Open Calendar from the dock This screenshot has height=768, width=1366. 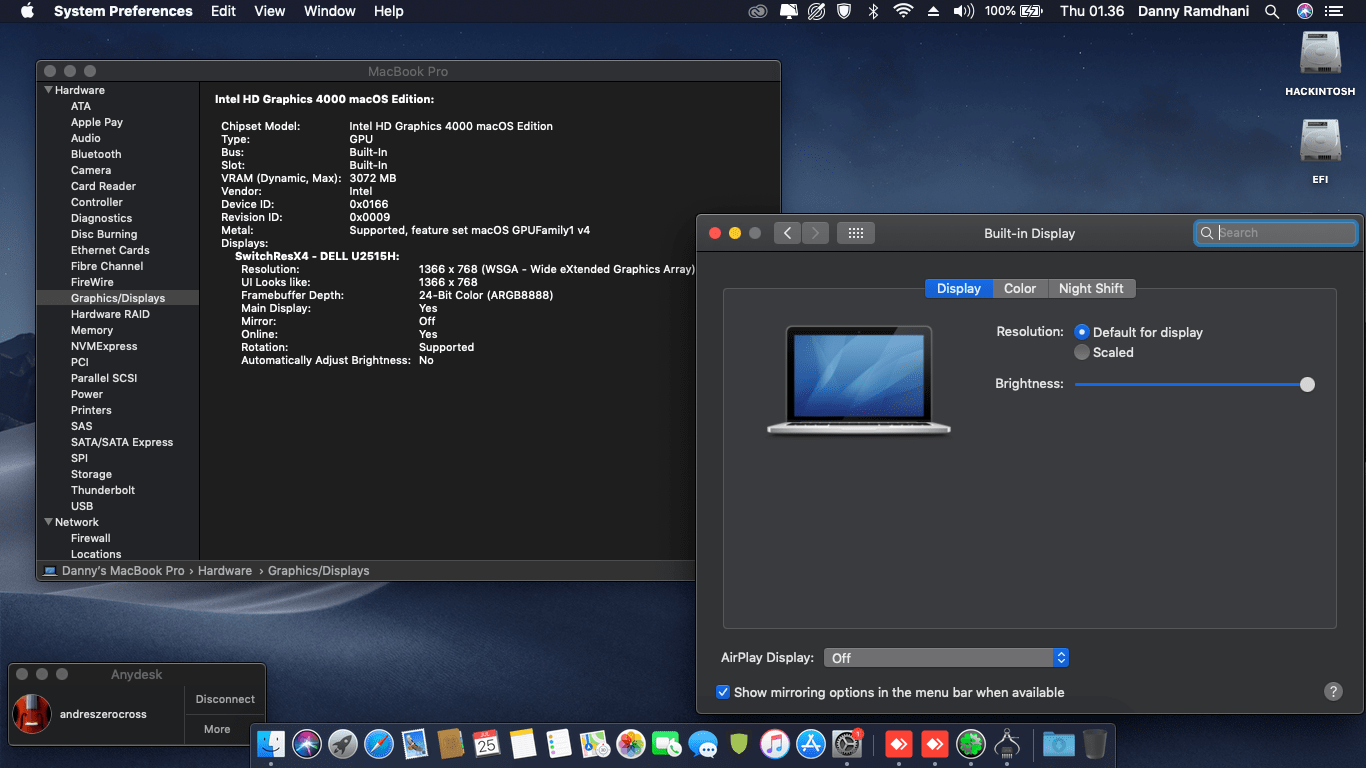point(487,744)
